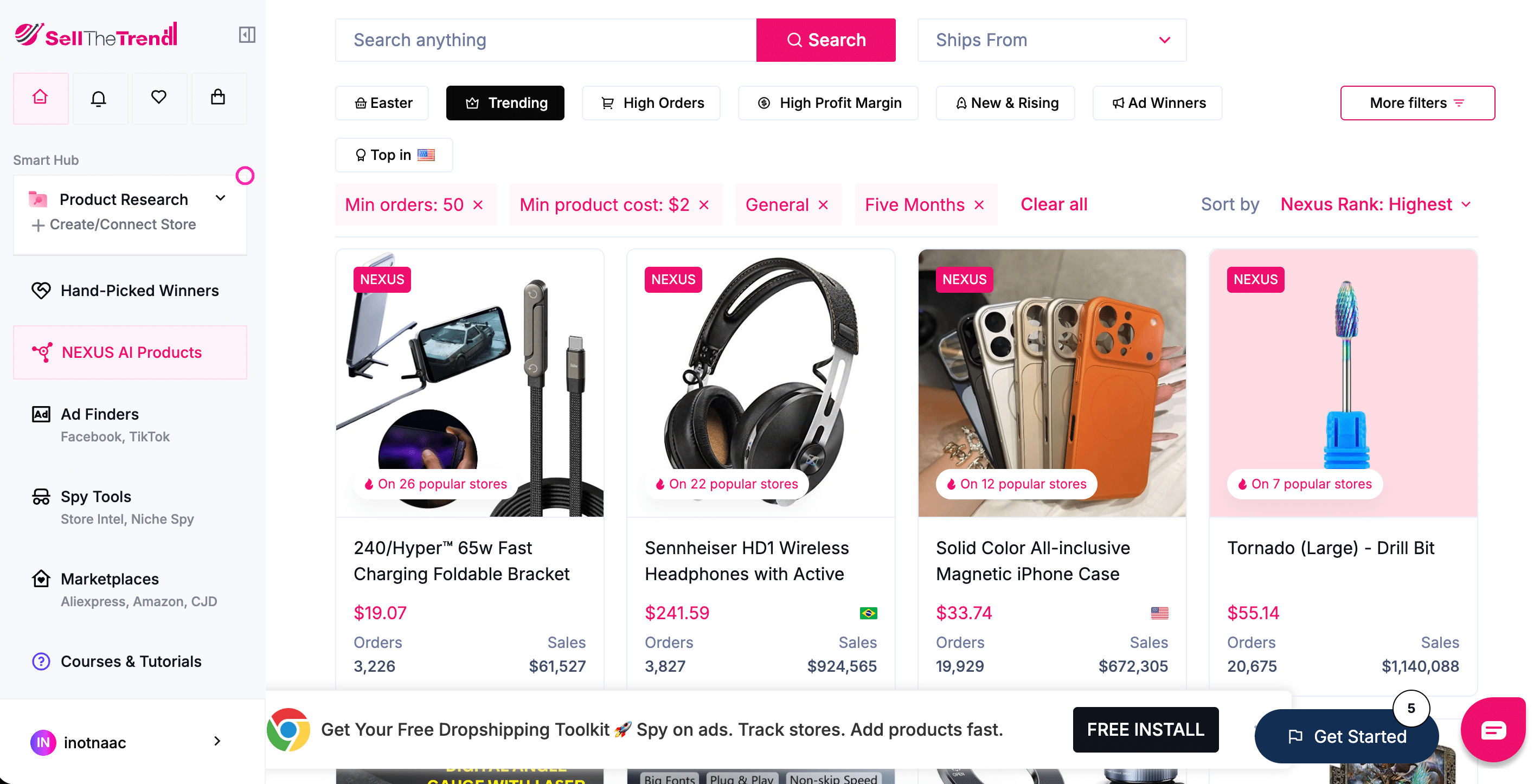Go to Hand-Picked Winners
1540x784 pixels.
pos(139,291)
